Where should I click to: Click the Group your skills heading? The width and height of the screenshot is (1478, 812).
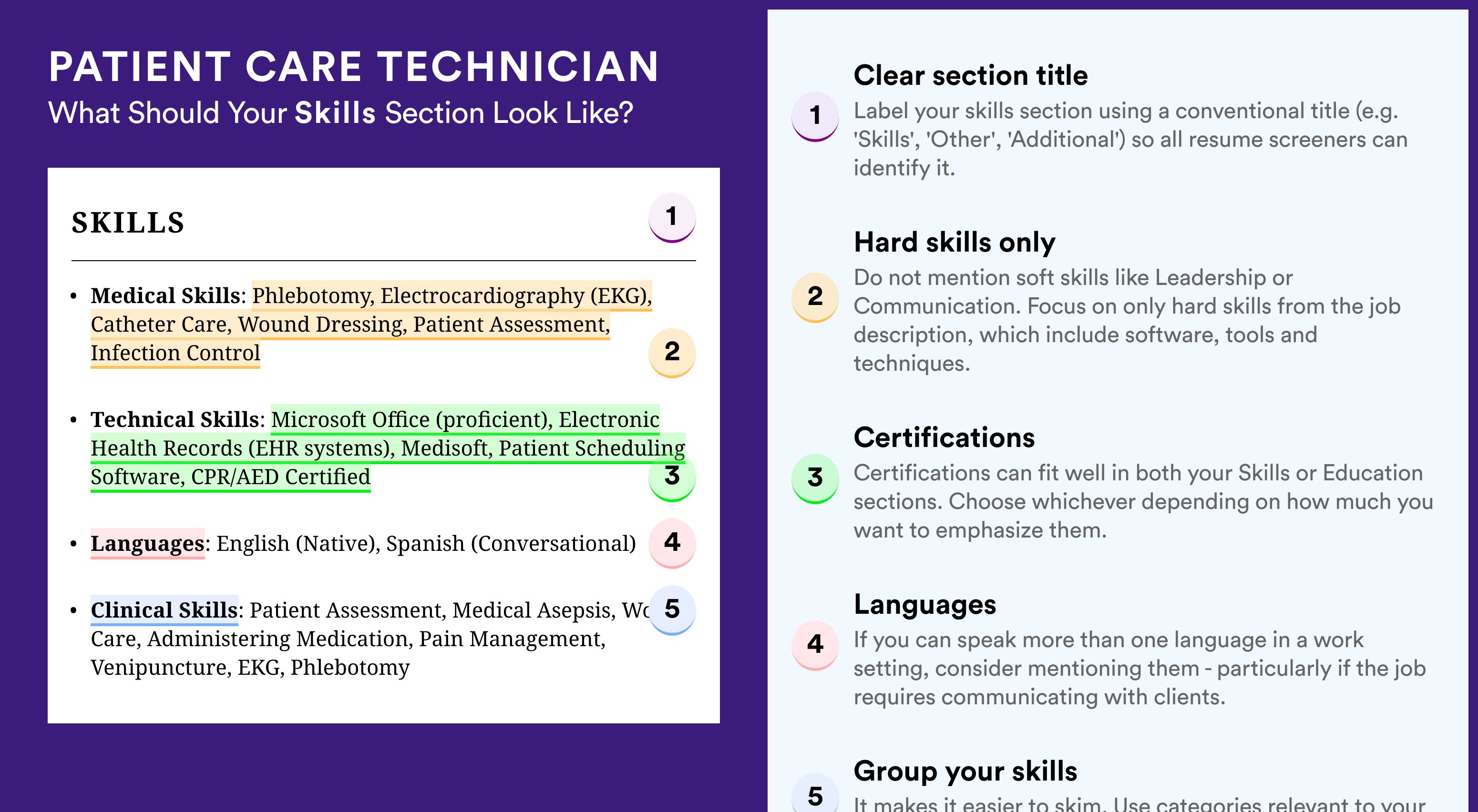tap(965, 771)
